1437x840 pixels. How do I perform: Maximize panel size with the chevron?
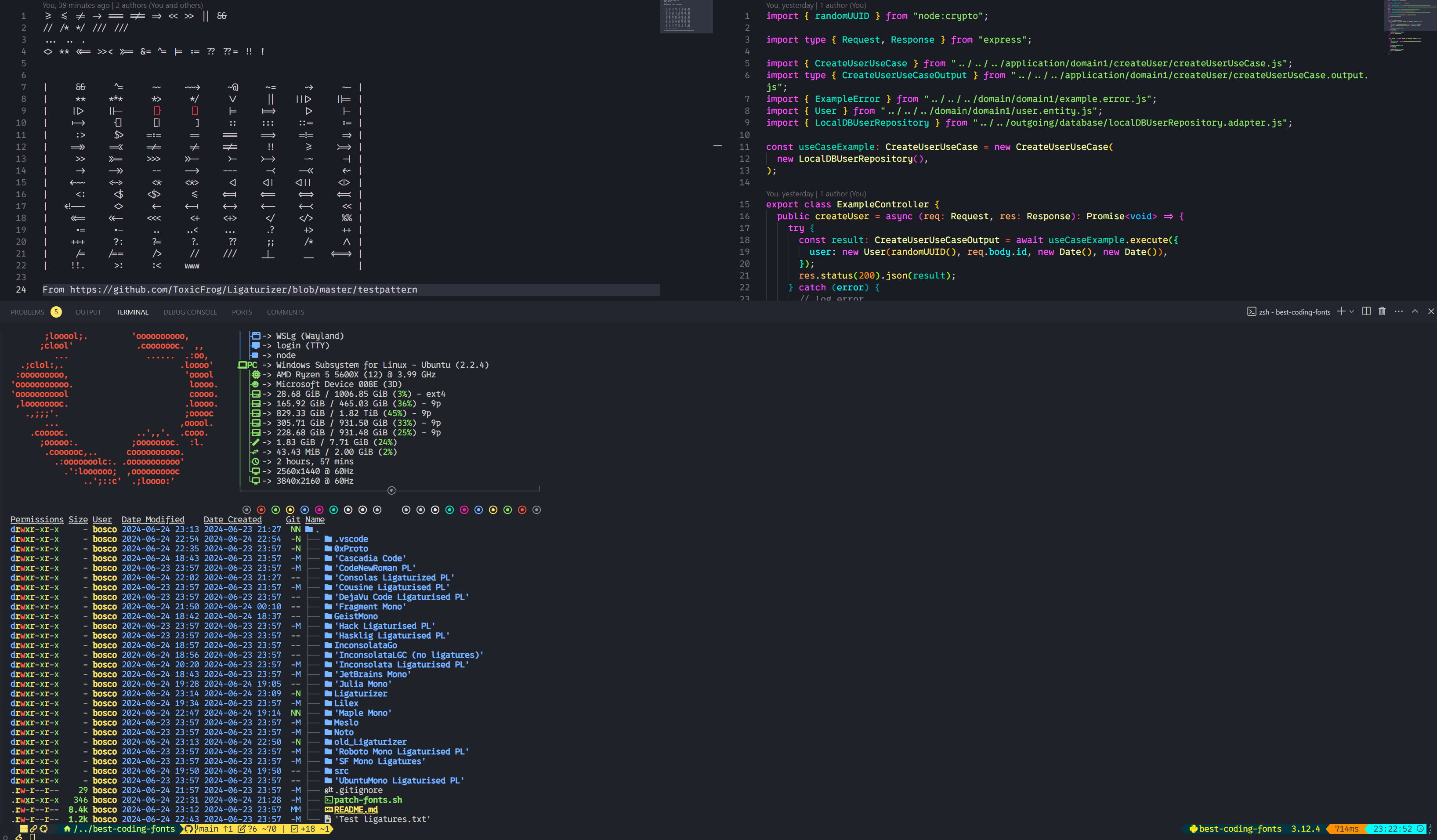1415,311
